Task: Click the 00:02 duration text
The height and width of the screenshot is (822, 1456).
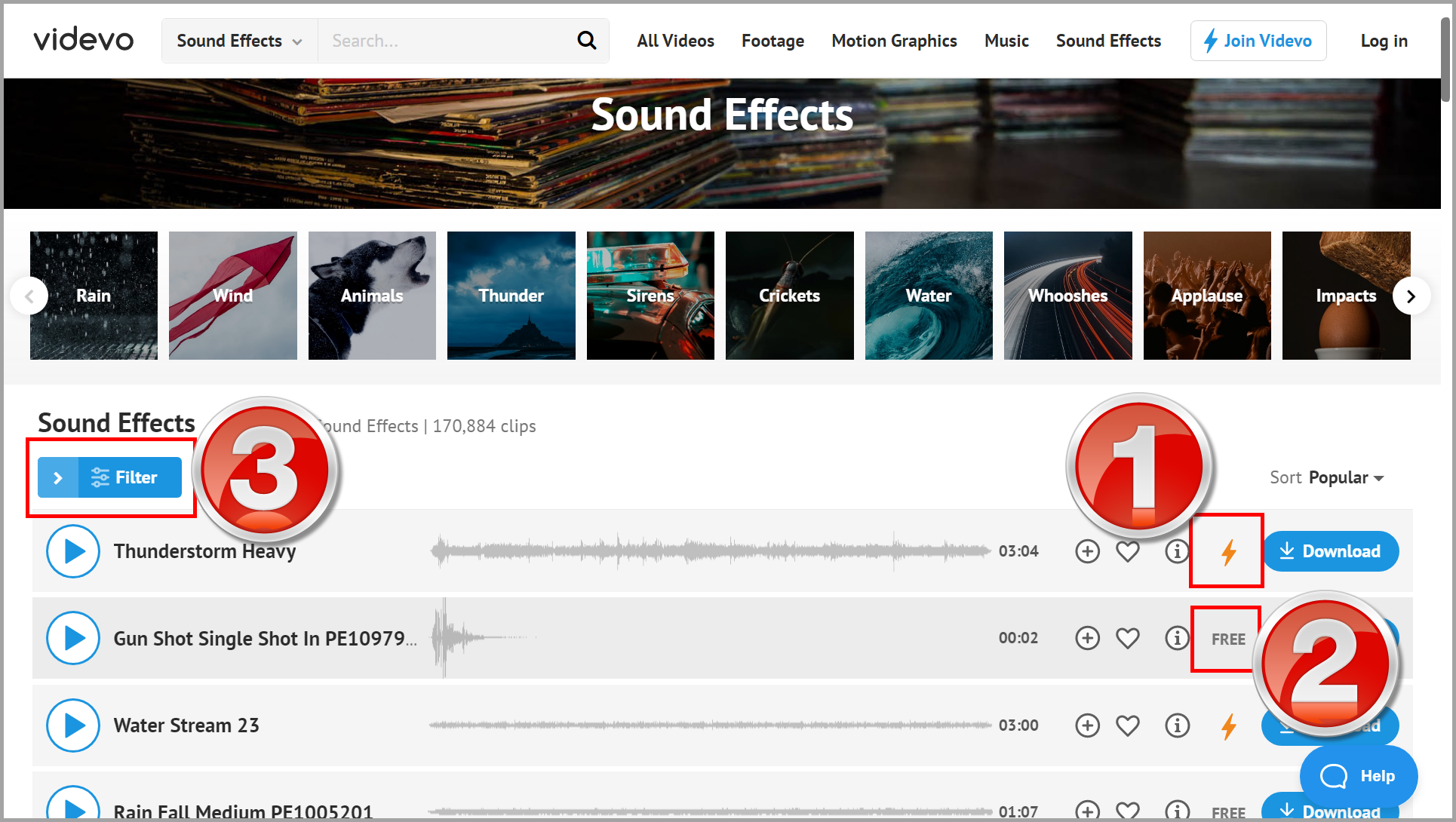Action: pyautogui.click(x=1018, y=638)
